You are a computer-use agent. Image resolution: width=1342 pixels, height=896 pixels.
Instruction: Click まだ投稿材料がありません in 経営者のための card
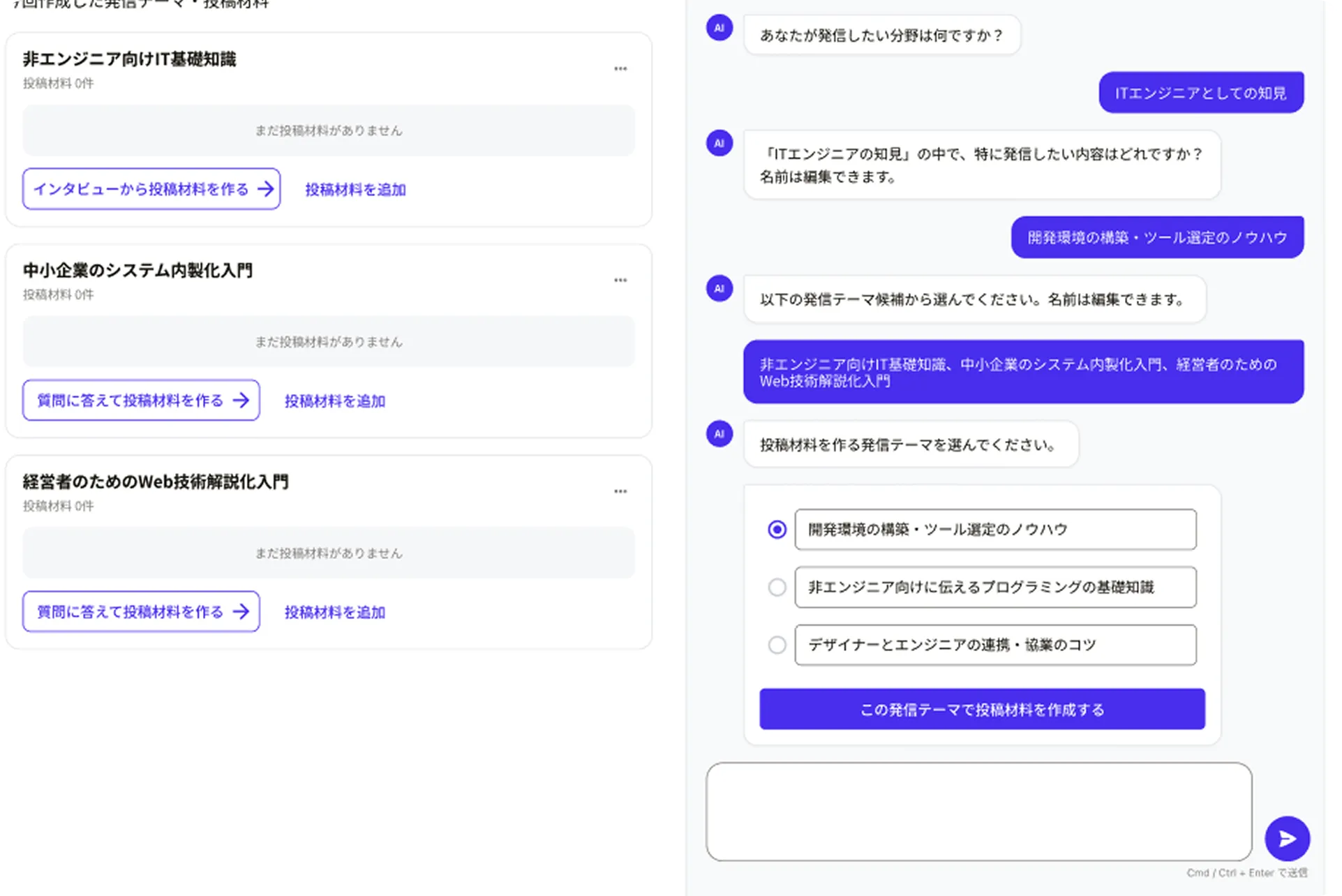coord(329,553)
